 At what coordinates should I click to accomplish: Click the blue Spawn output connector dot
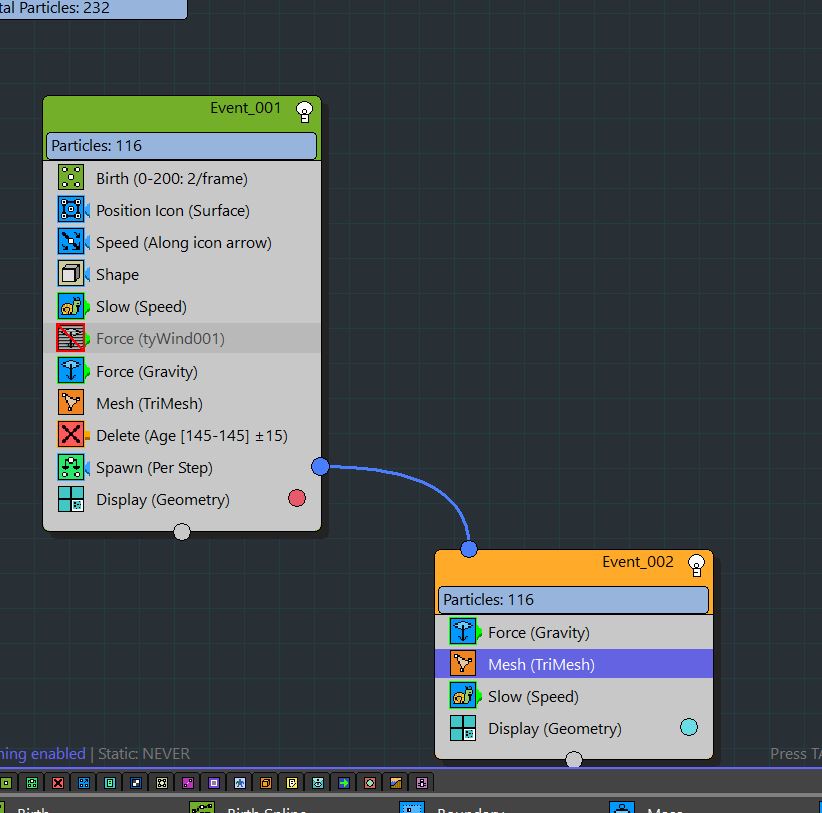pyautogui.click(x=320, y=466)
